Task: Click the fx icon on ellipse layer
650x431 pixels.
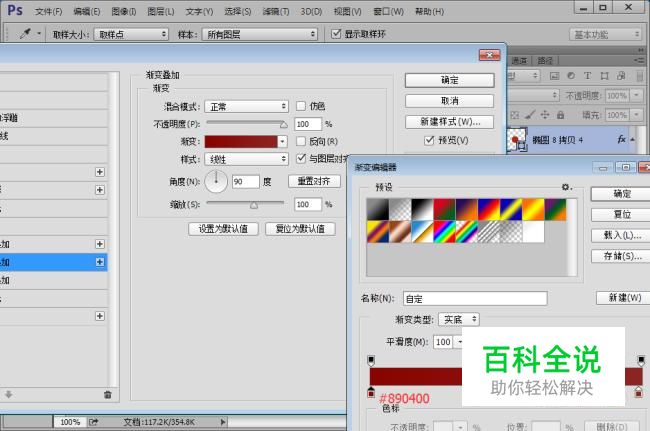Action: [621, 140]
